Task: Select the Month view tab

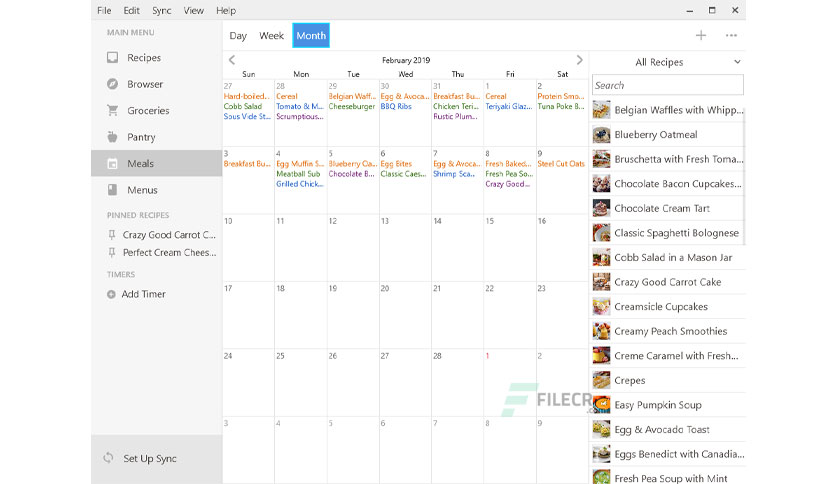Action: pyautogui.click(x=311, y=35)
